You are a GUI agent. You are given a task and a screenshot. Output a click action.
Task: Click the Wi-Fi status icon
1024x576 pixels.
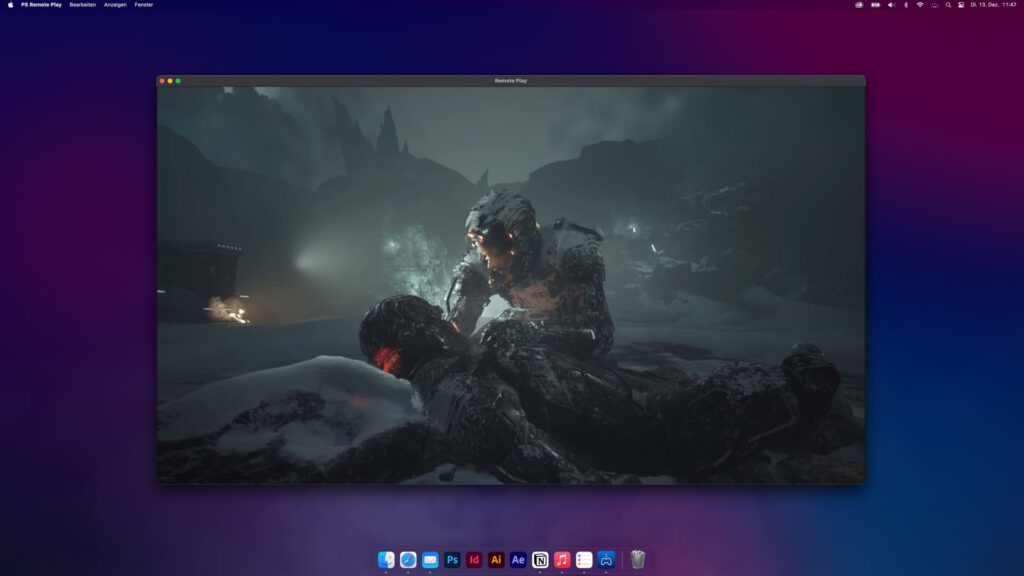pos(919,4)
